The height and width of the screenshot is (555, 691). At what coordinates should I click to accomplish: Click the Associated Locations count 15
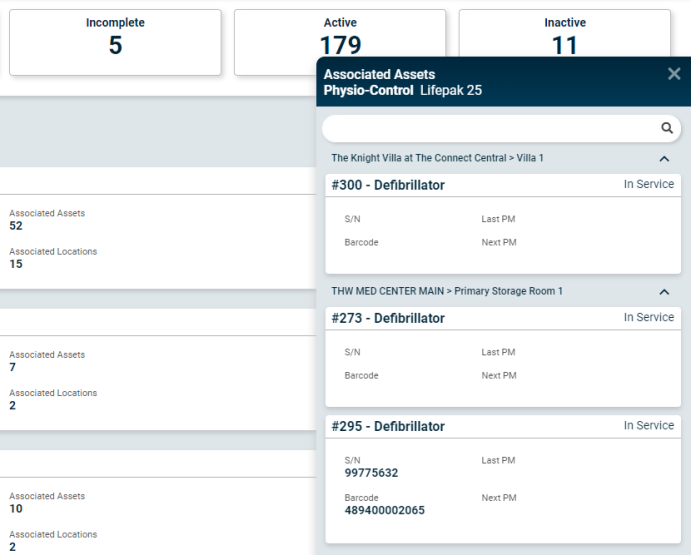16,264
